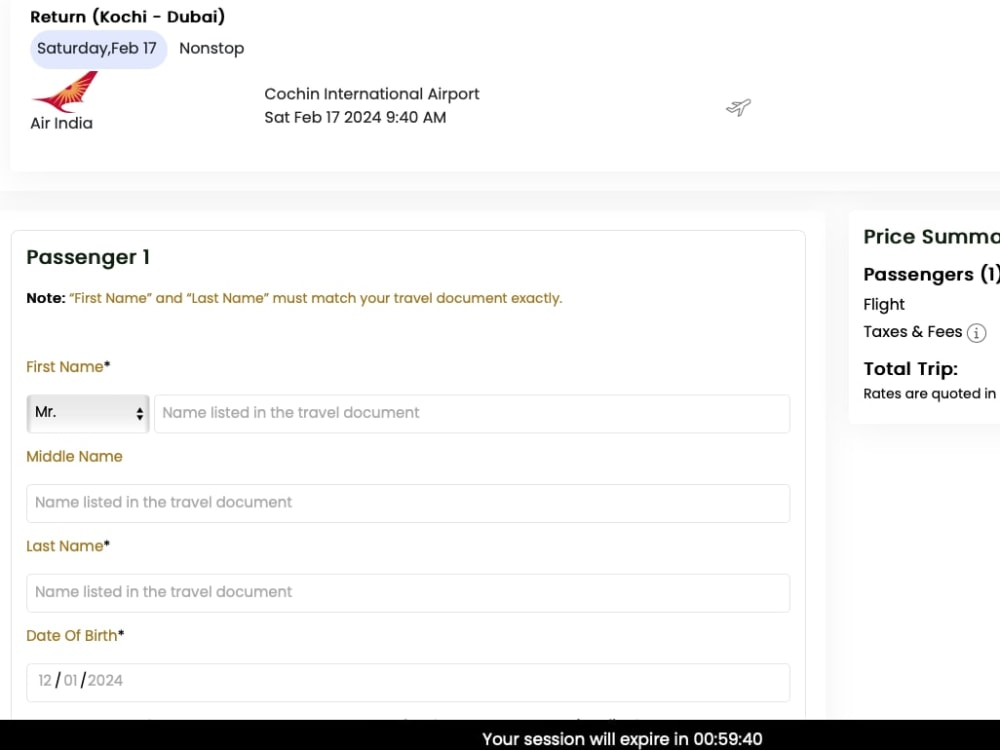Click the Date Of Birth field
1000x750 pixels.
coord(407,681)
